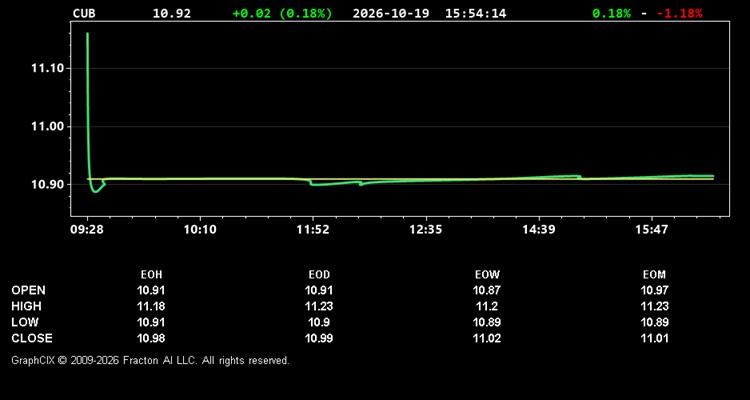Select the date 2026-10-19
This screenshot has width=750, height=400.
pos(392,13)
